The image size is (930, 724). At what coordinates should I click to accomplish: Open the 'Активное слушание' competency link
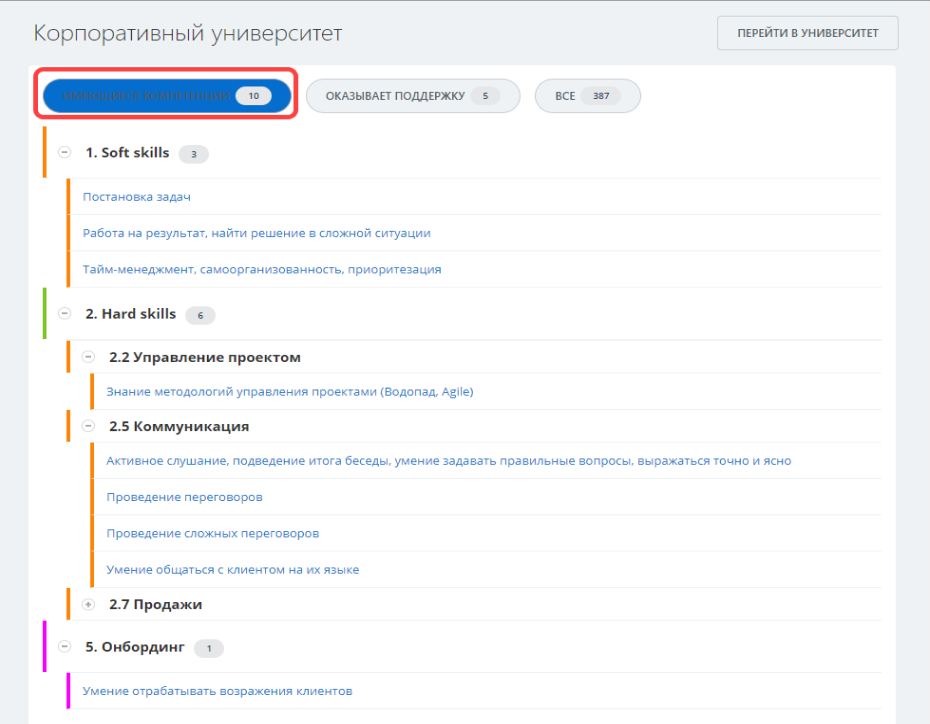click(x=448, y=461)
